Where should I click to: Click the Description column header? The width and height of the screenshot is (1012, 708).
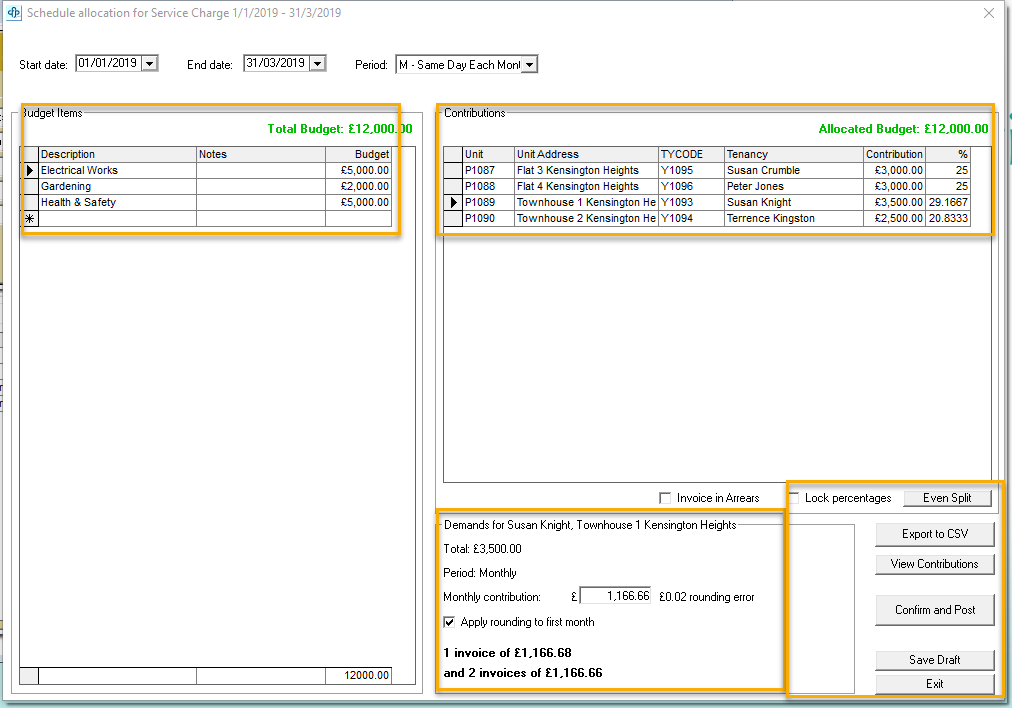[117, 154]
